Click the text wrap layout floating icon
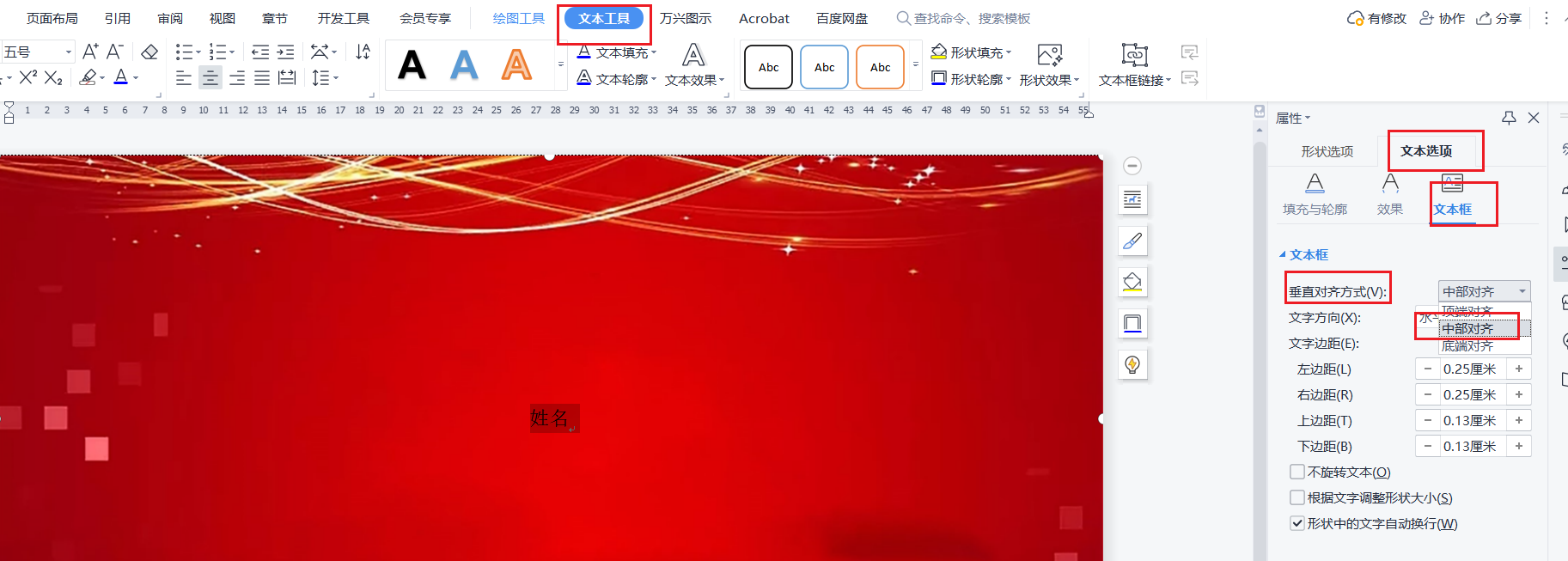 (x=1132, y=199)
